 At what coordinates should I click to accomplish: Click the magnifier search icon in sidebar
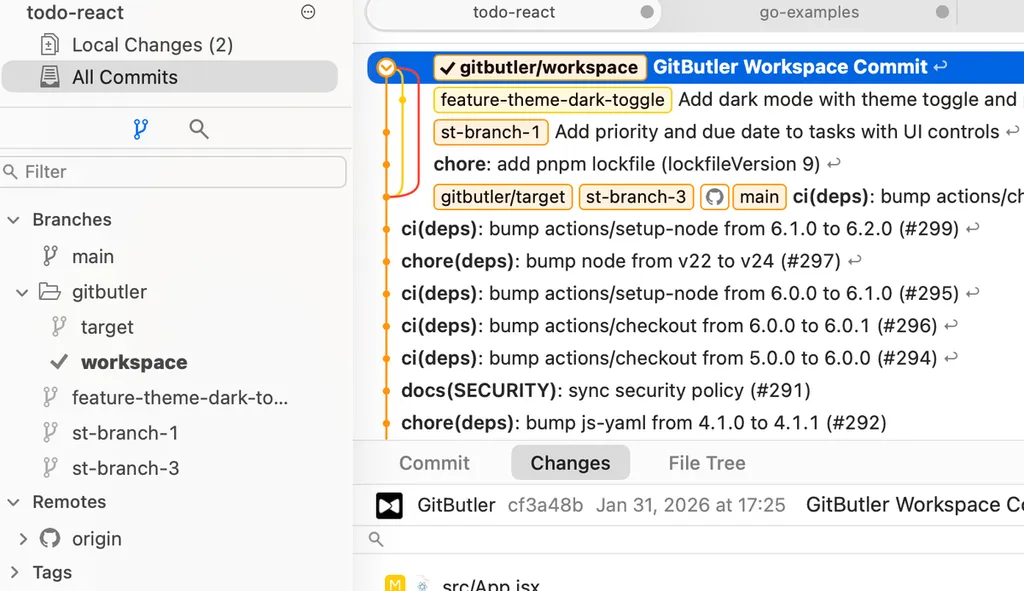click(x=199, y=129)
